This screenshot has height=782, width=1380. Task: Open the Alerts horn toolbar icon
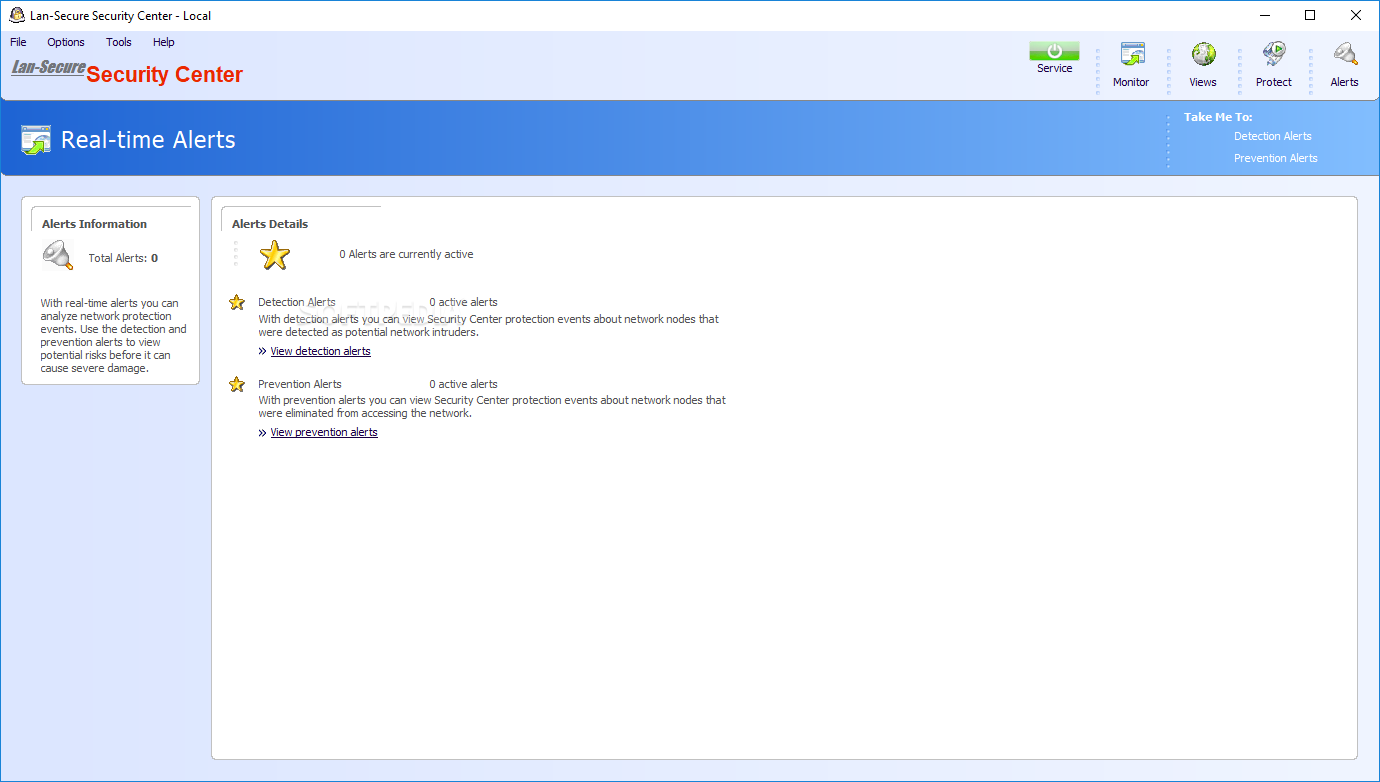[1345, 54]
